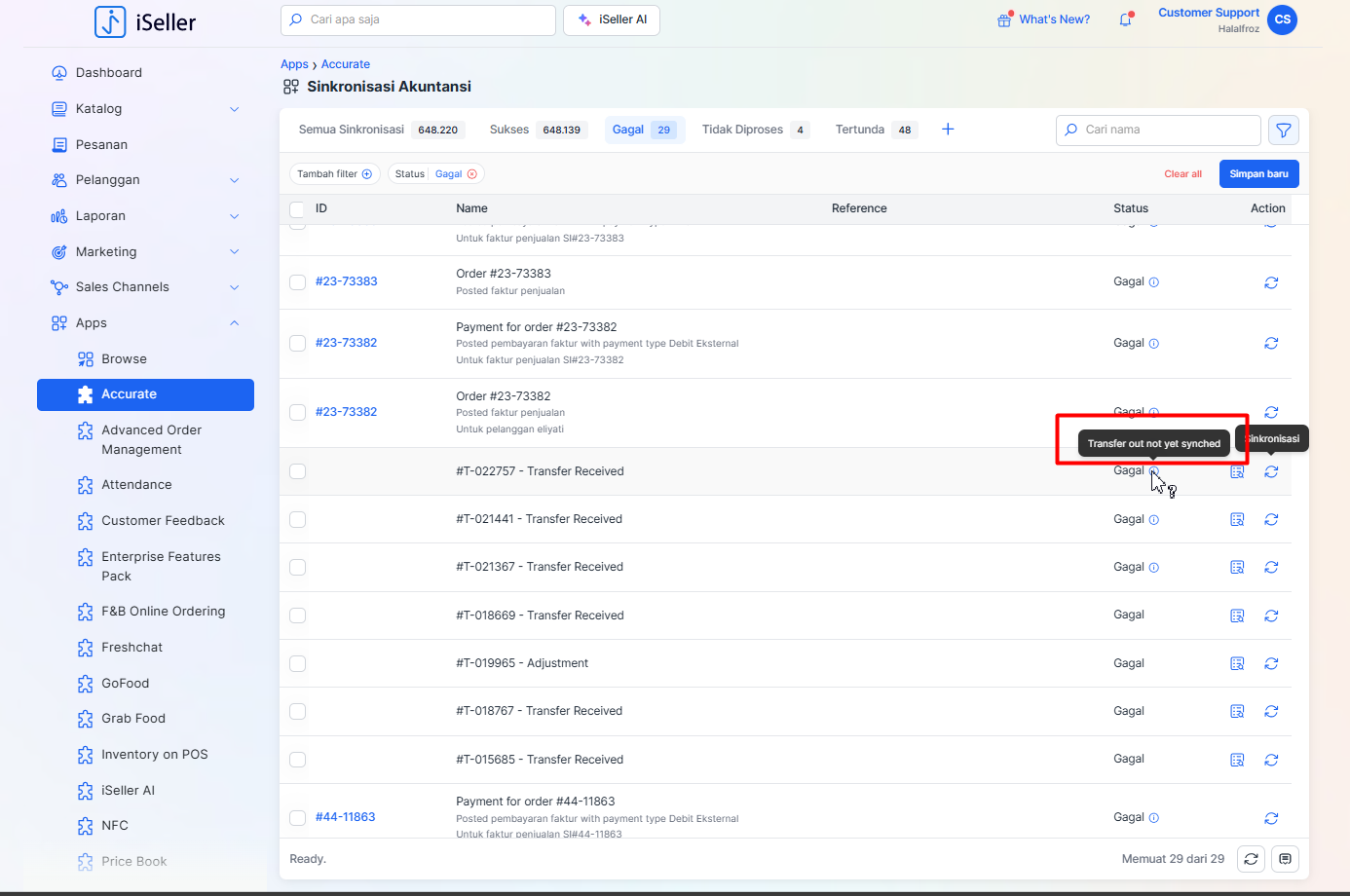This screenshot has height=896, width=1350.
Task: Click sync icon for Payment #23-73382 row
Action: [1271, 343]
